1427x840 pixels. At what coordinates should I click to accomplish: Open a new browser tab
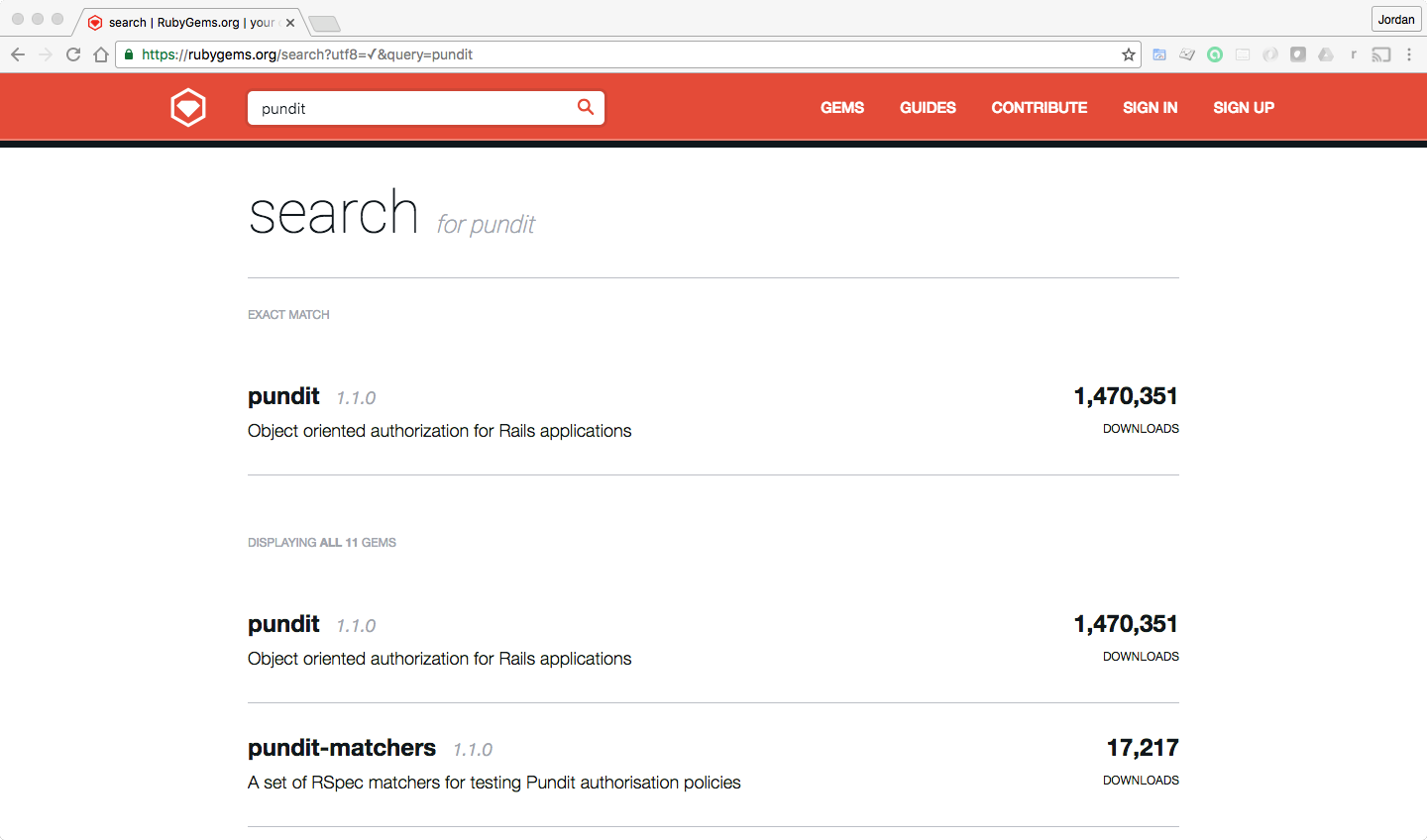tap(324, 23)
